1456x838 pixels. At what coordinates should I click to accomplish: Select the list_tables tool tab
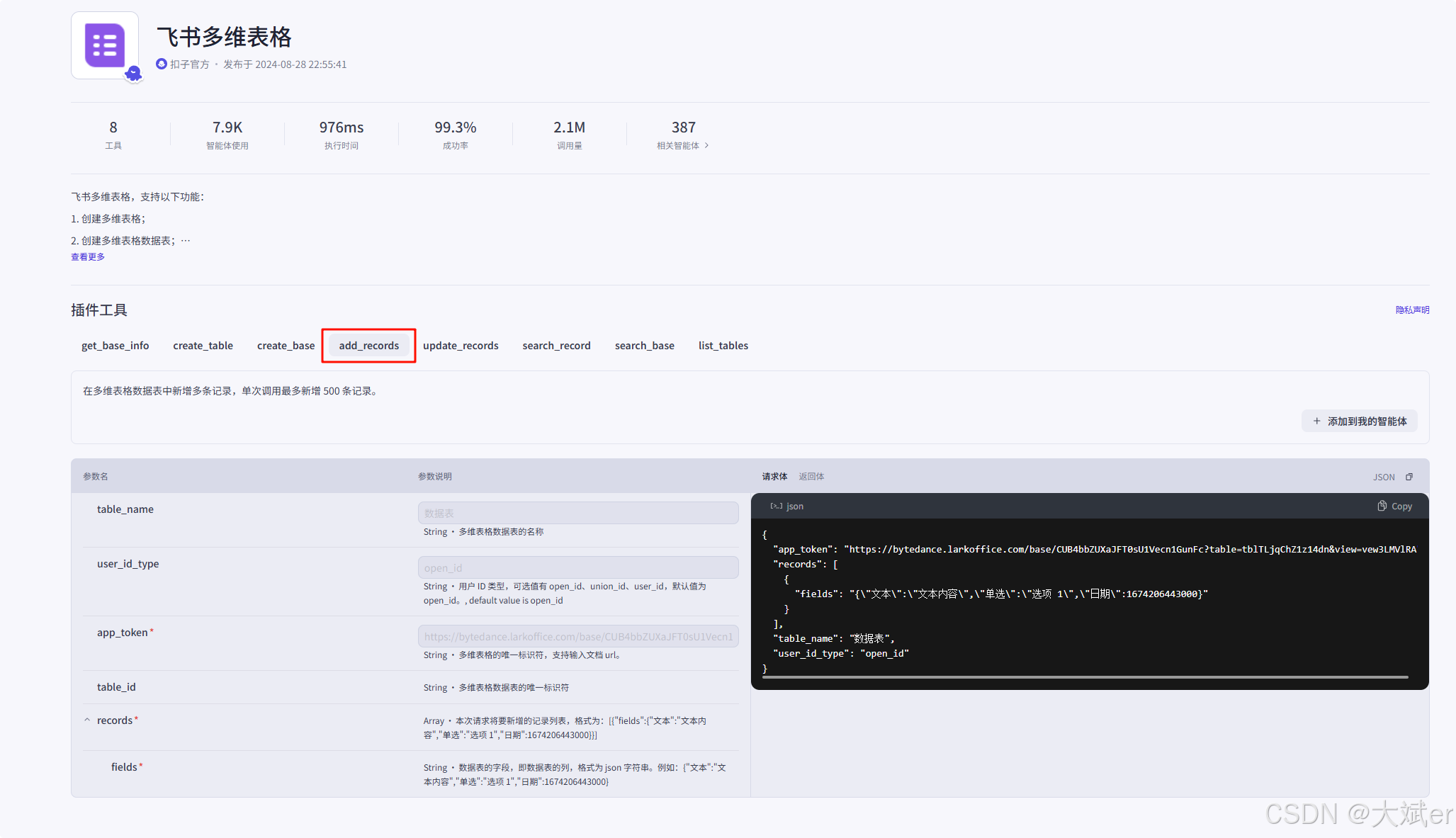[x=723, y=346]
